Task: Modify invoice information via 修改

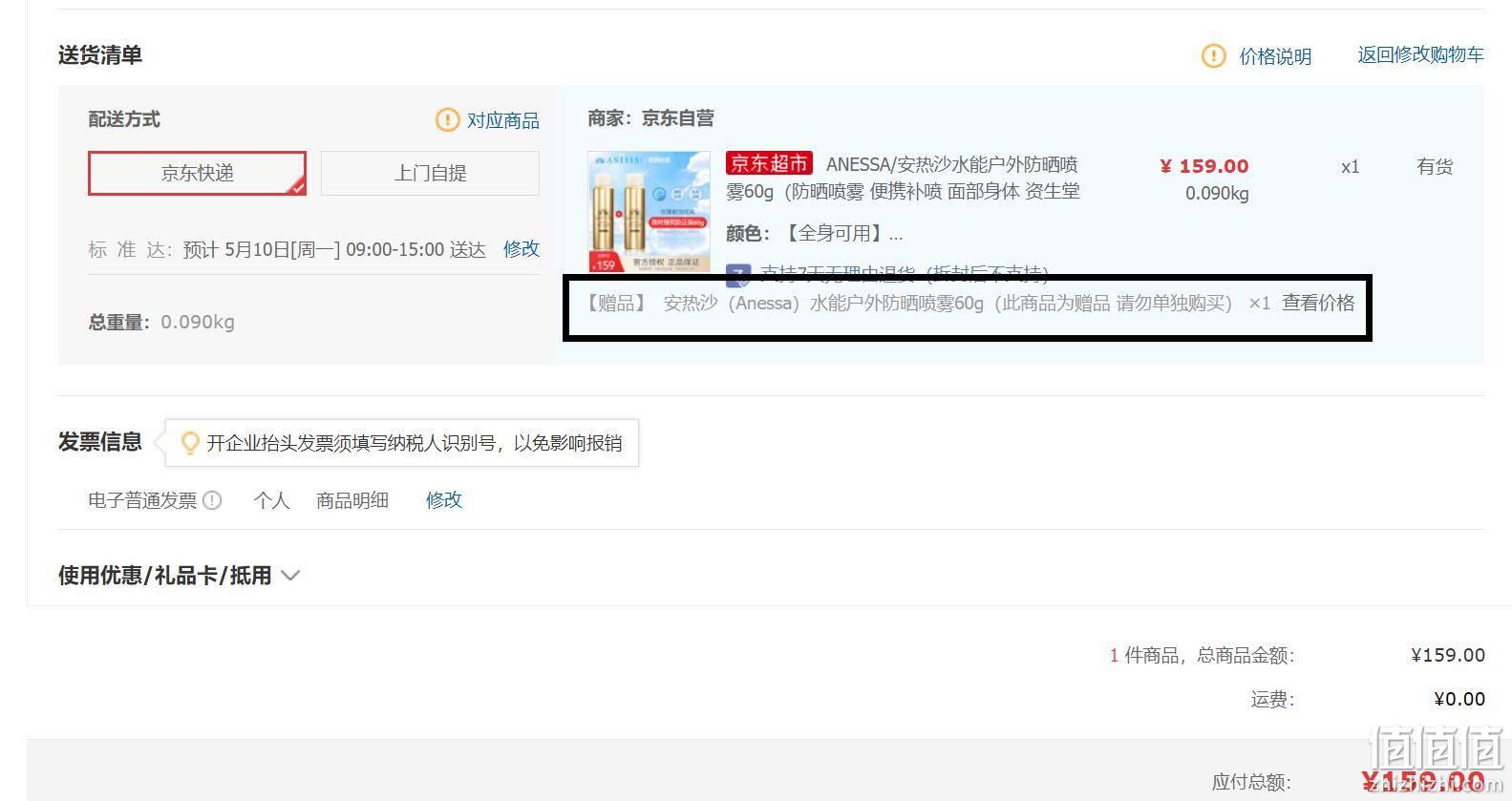Action: pyautogui.click(x=444, y=500)
